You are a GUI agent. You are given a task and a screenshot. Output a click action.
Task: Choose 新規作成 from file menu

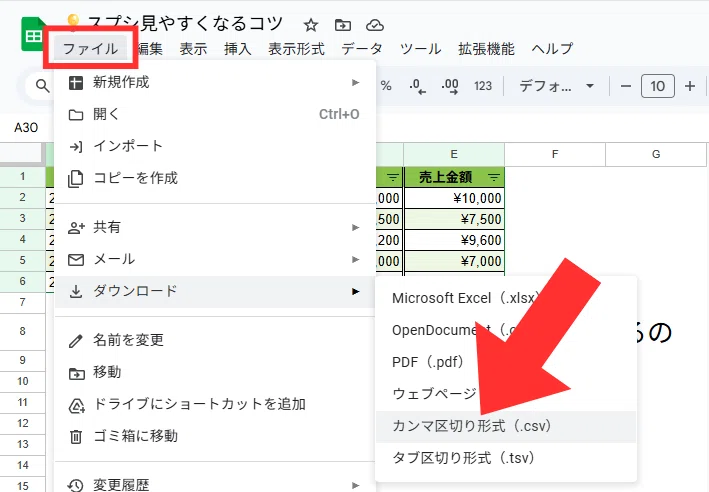pyautogui.click(x=215, y=82)
